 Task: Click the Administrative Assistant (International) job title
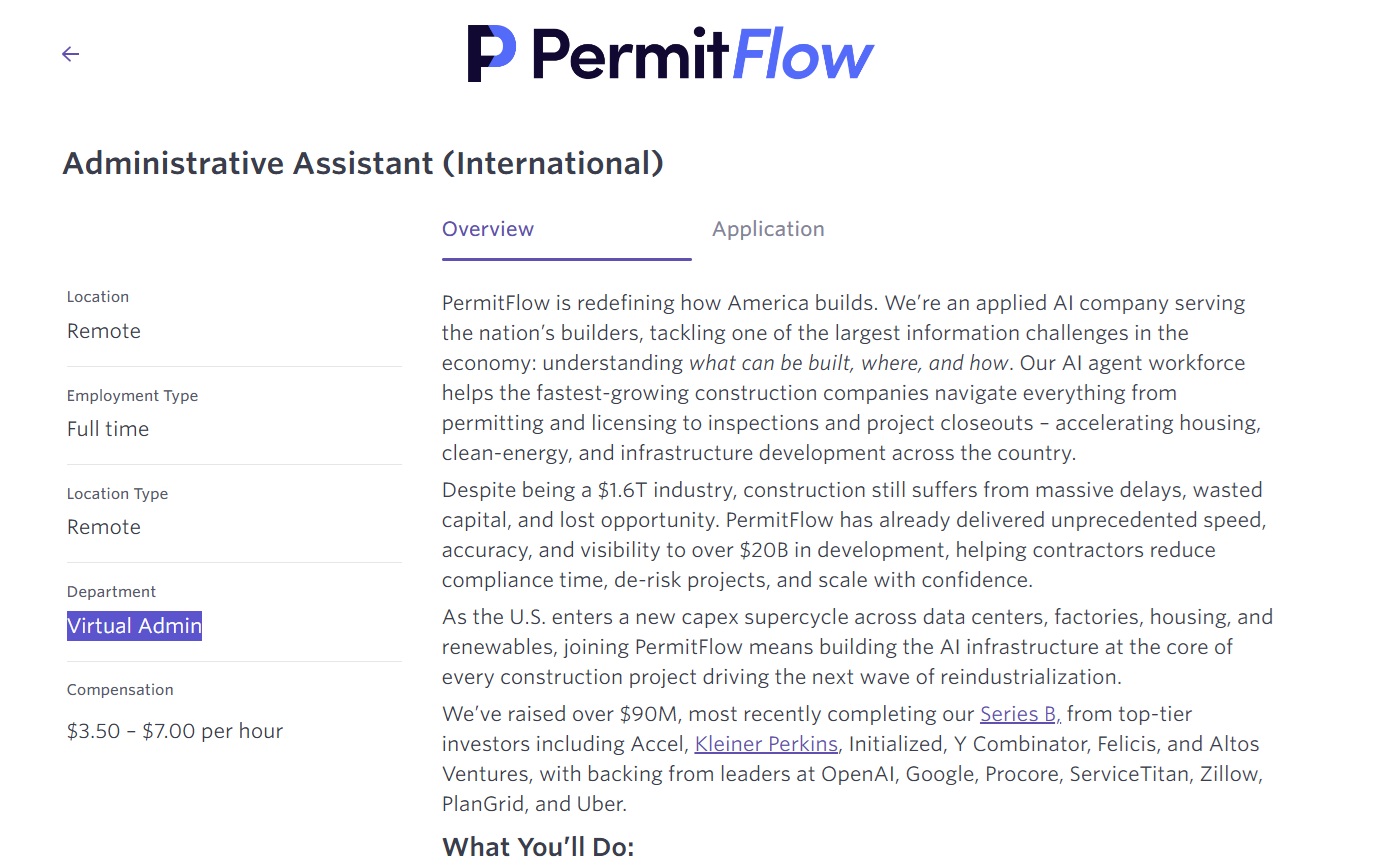tap(362, 163)
